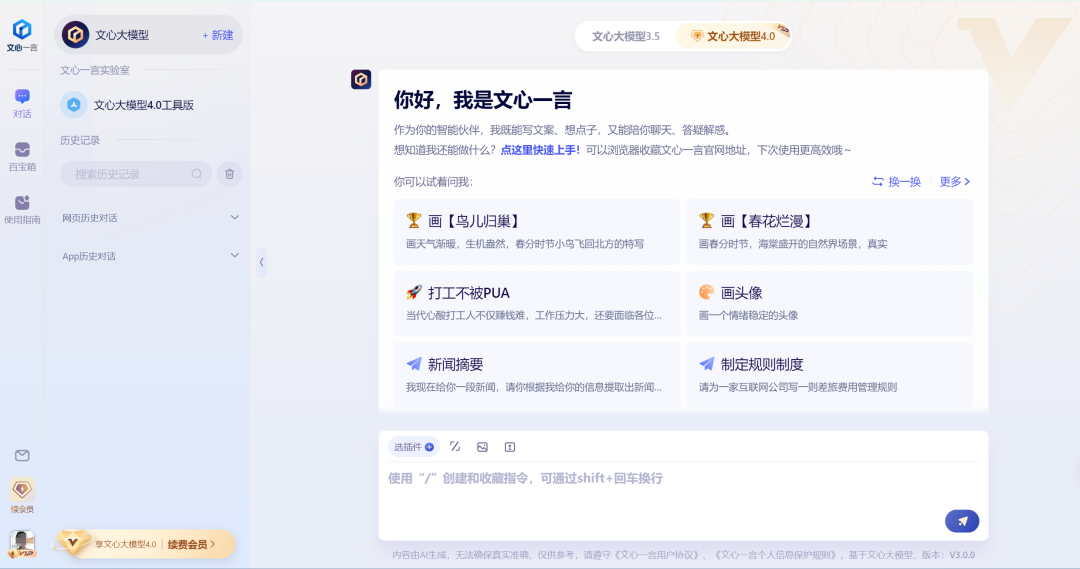Expand 网页历史对话 section
The width and height of the screenshot is (1080, 569).
click(149, 218)
